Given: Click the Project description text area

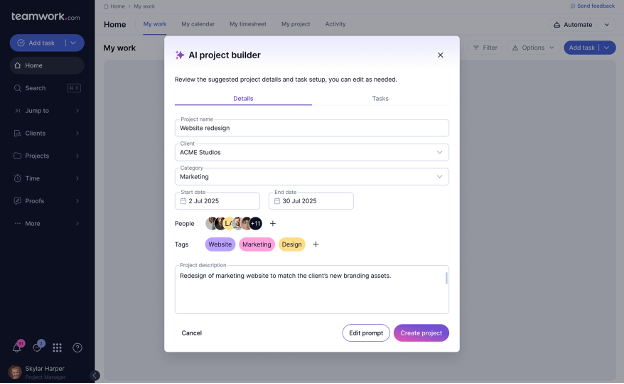Looking at the screenshot, I should 312,289.
